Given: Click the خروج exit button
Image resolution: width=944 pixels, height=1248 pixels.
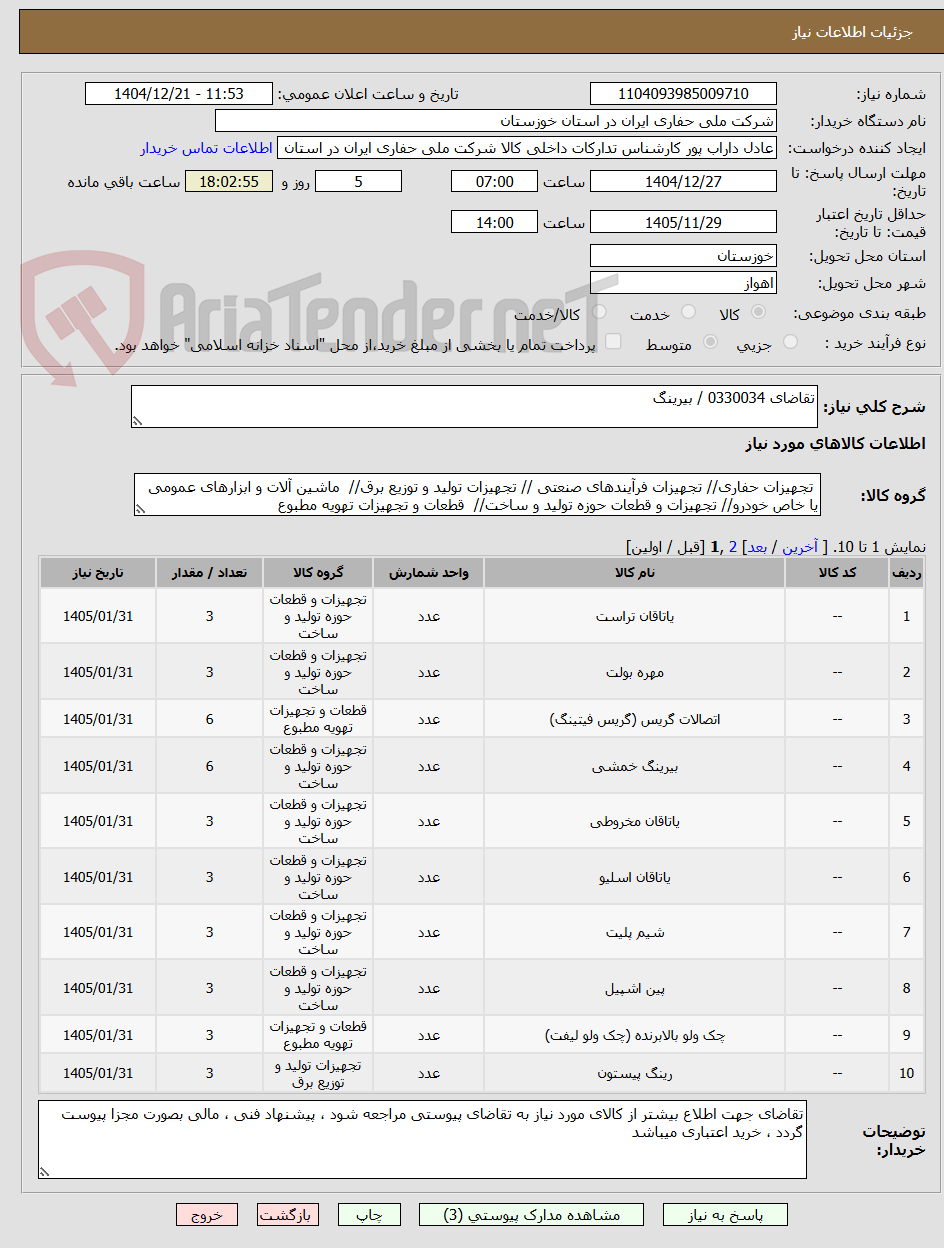Looking at the screenshot, I should pyautogui.click(x=207, y=1215).
